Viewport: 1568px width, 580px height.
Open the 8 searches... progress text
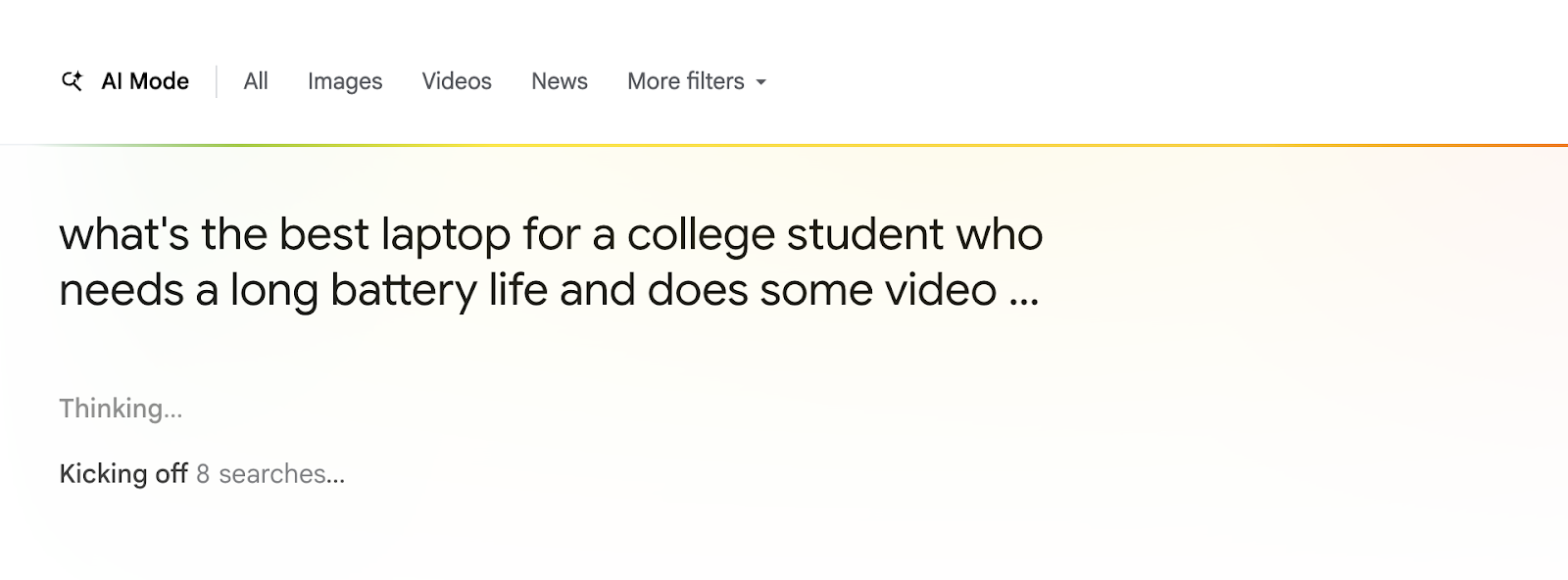270,474
